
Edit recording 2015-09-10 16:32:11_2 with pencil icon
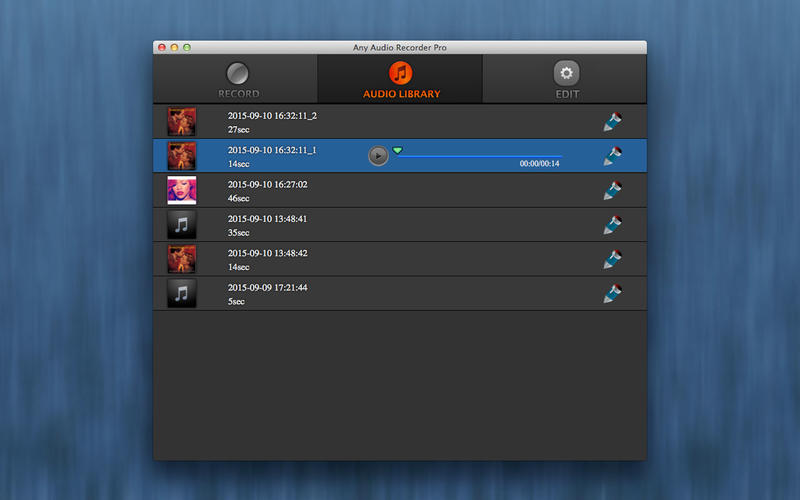point(612,121)
